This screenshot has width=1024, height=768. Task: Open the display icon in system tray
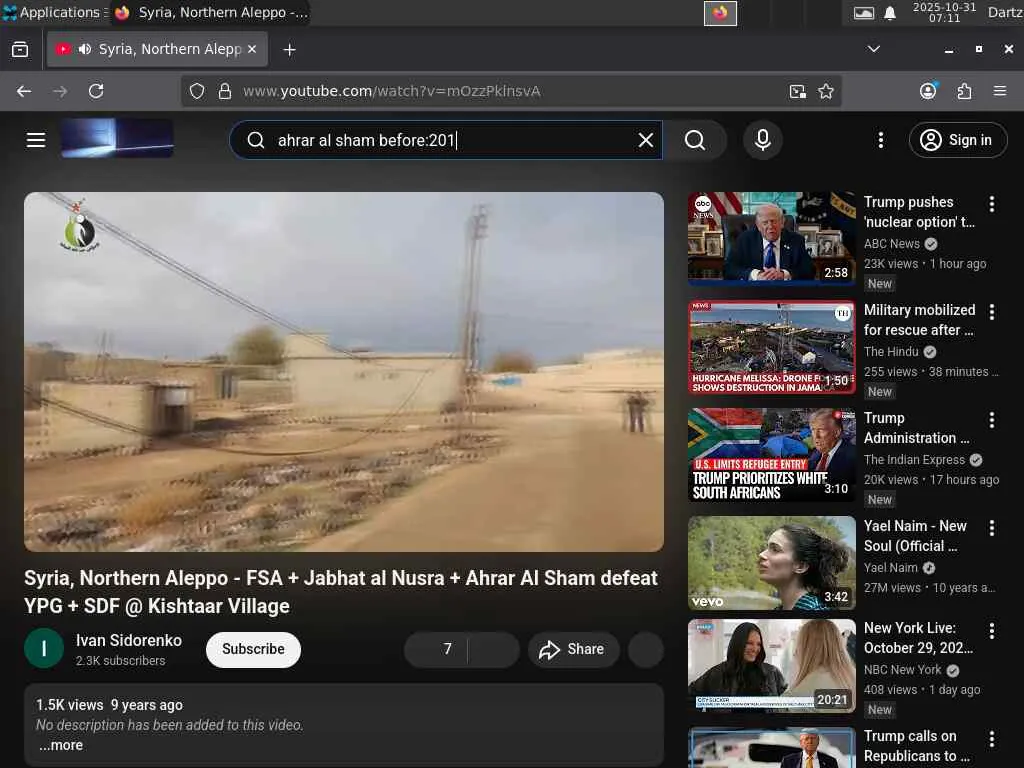point(863,13)
